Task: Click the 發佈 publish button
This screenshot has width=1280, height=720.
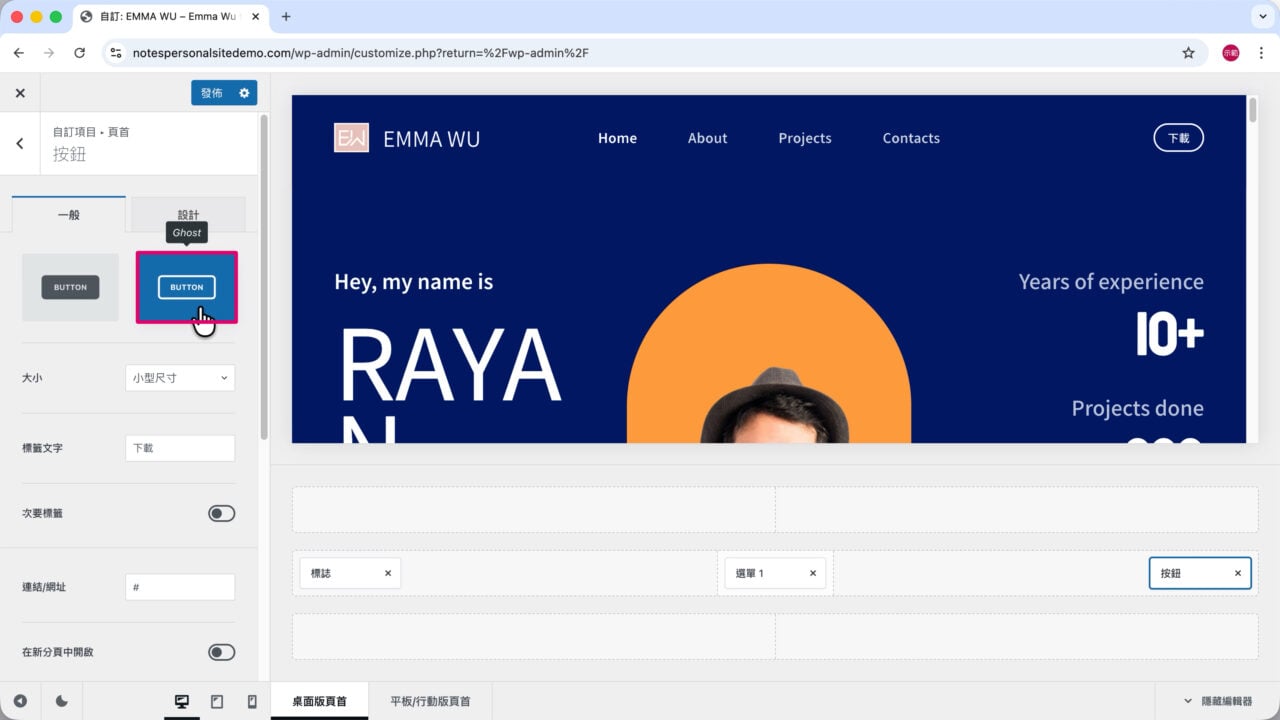Action: tap(212, 93)
